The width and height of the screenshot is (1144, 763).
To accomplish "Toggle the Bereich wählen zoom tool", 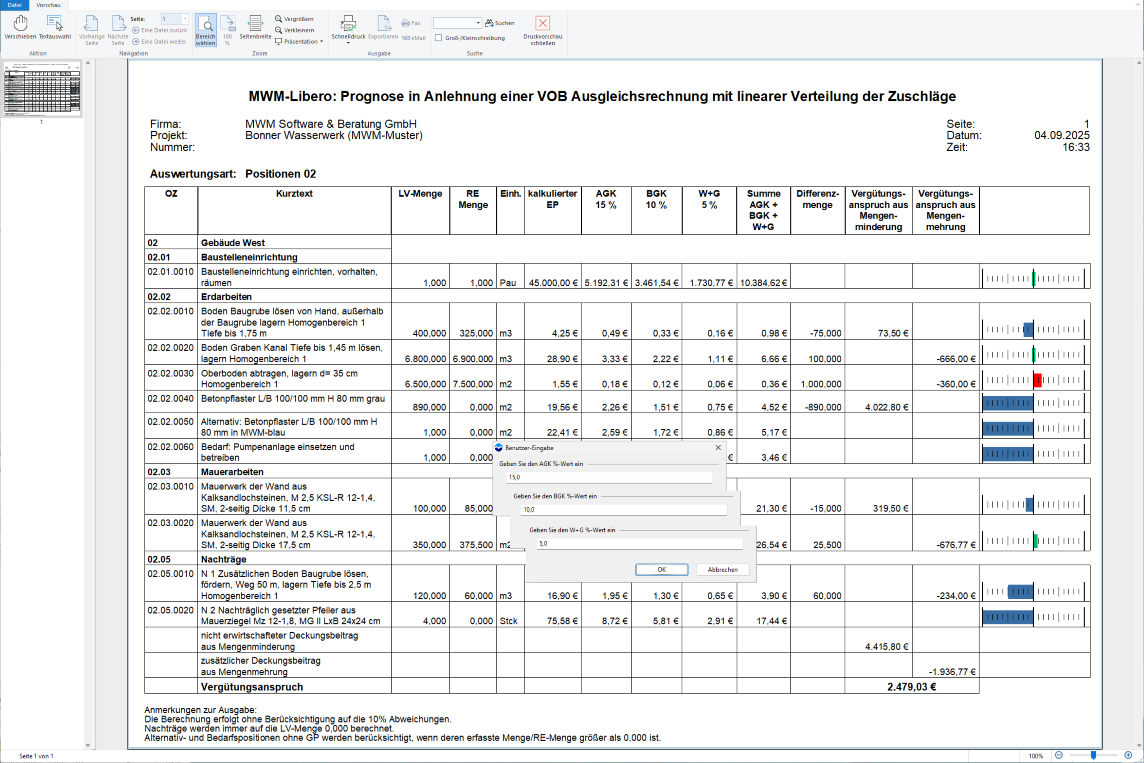I will click(x=205, y=30).
